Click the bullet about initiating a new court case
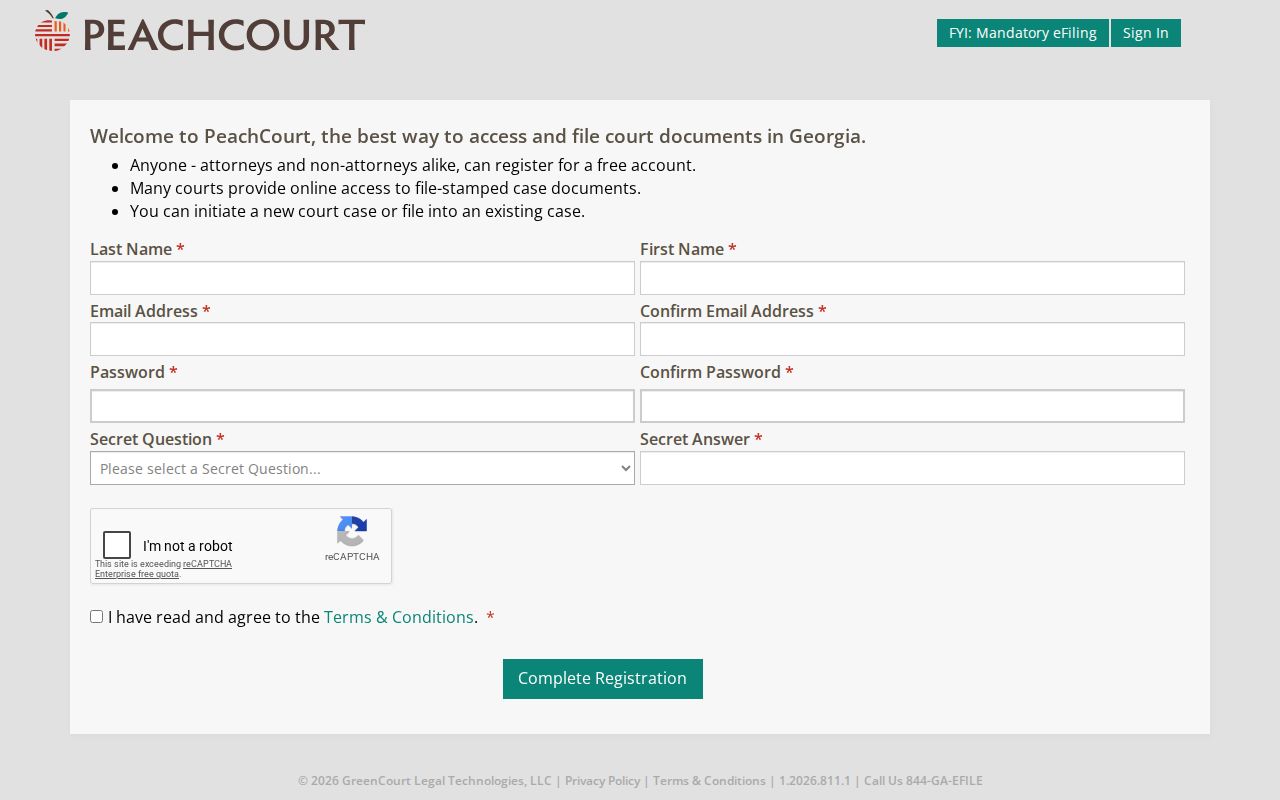This screenshot has width=1280, height=800. coord(357,211)
